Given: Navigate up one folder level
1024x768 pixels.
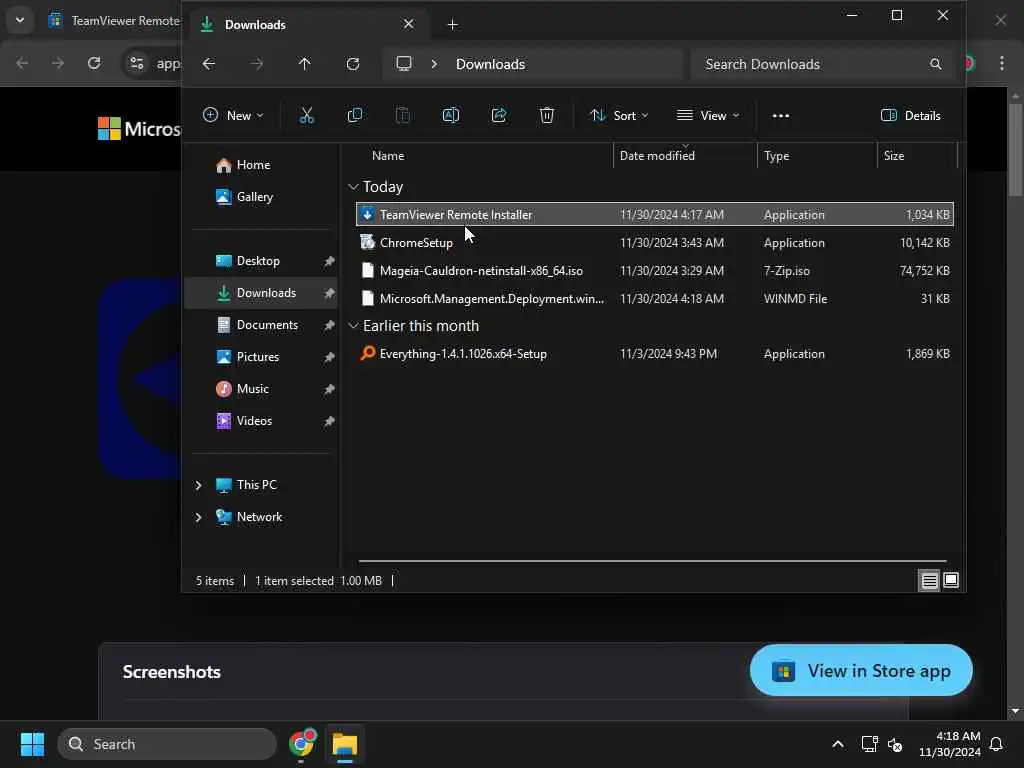Looking at the screenshot, I should (x=305, y=64).
